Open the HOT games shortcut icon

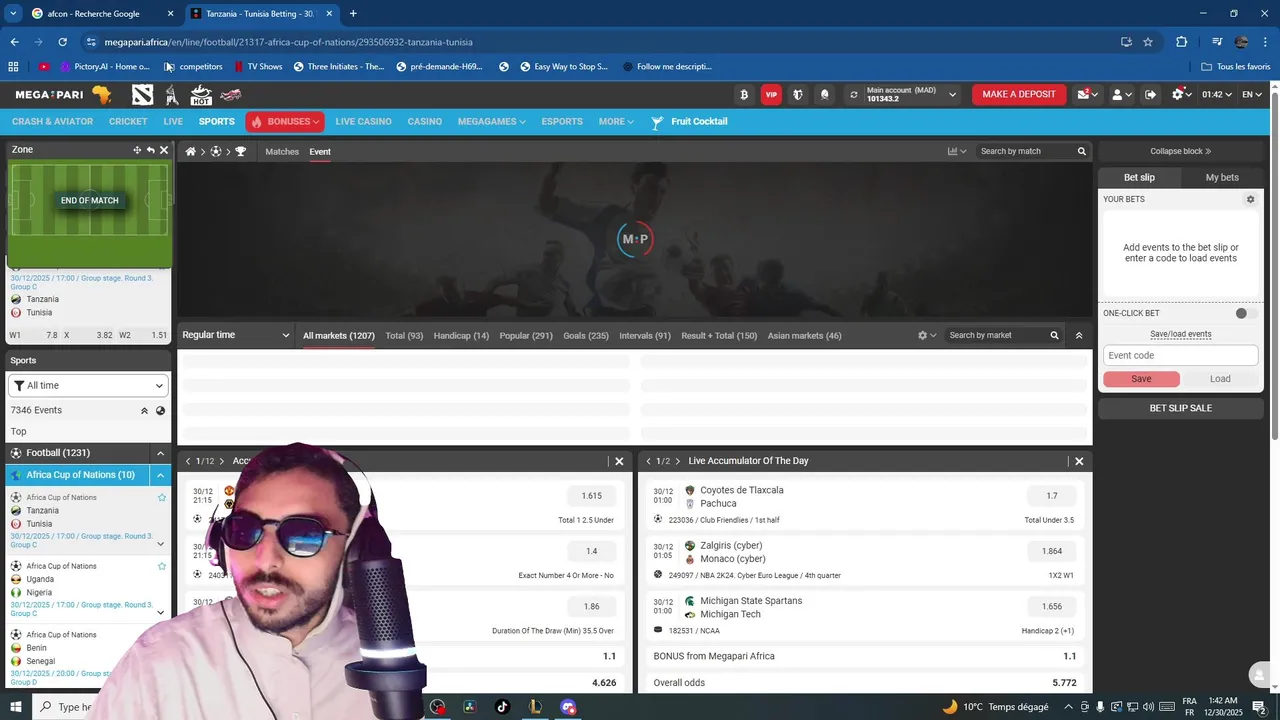click(x=201, y=95)
